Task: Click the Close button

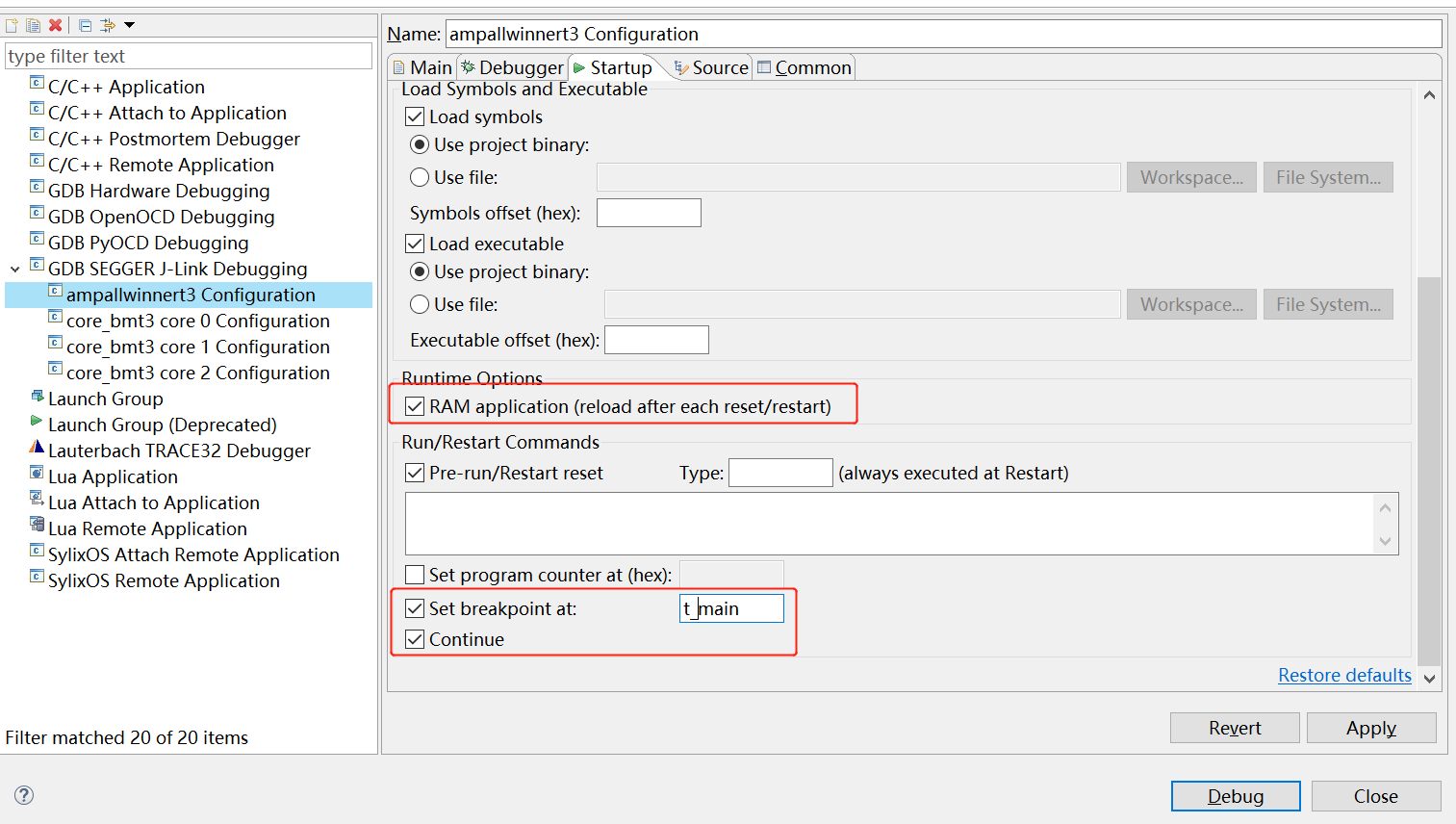Action: 1376,796
